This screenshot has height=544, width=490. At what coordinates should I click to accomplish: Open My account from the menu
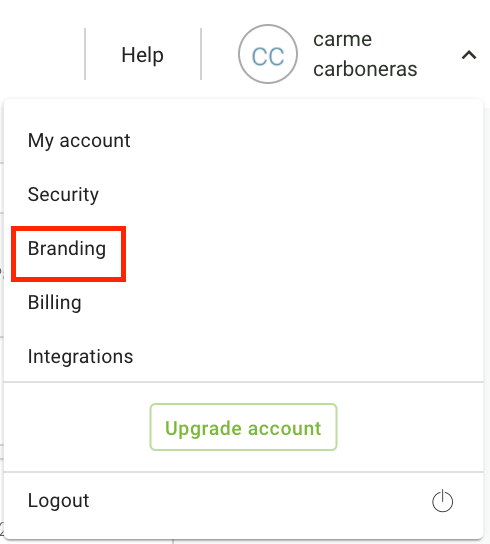[79, 141]
